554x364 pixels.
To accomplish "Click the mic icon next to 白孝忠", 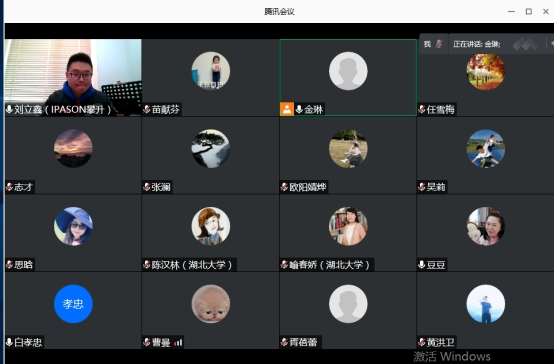I will [10, 342].
